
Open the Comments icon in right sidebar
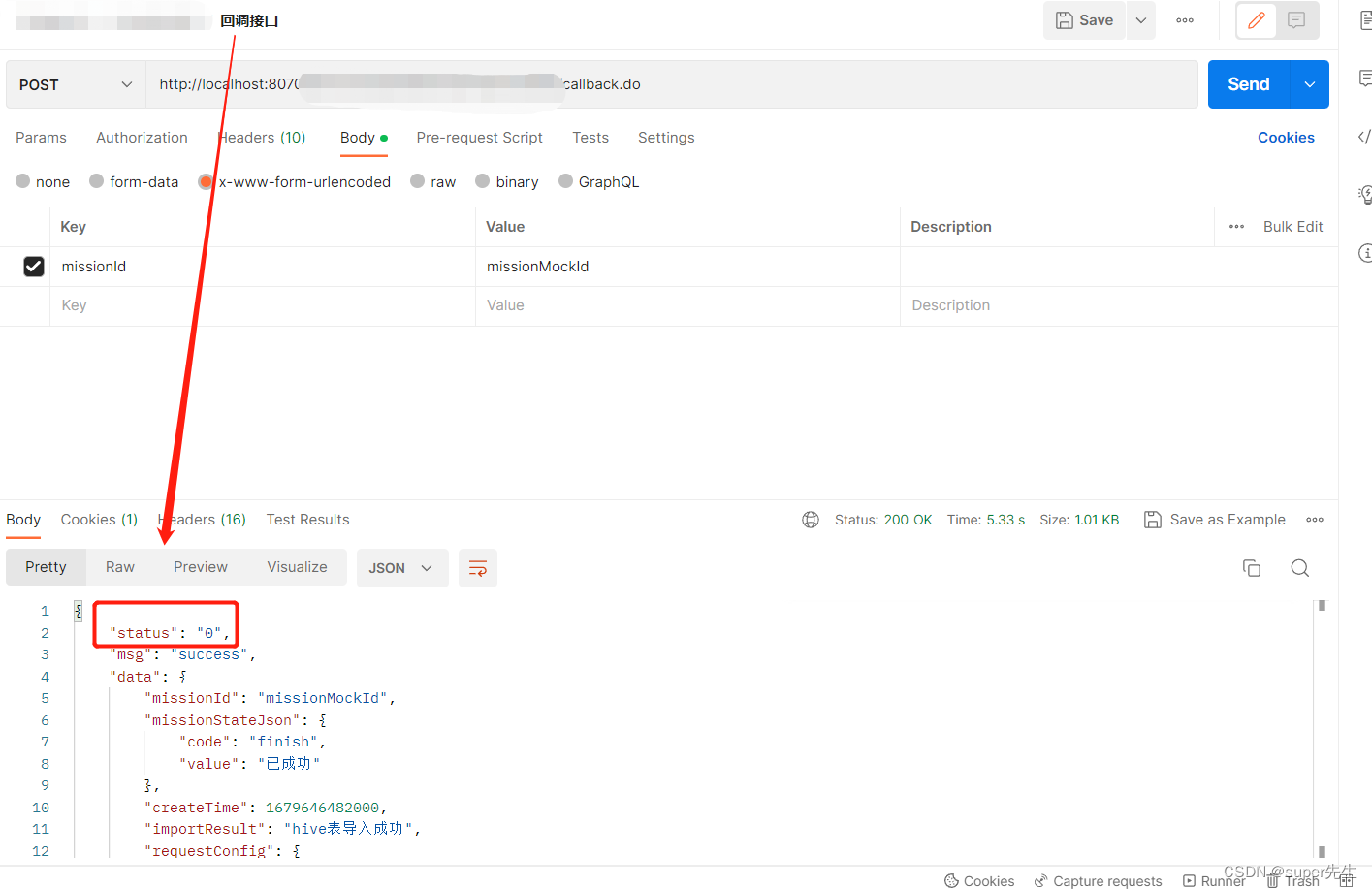(x=1365, y=79)
